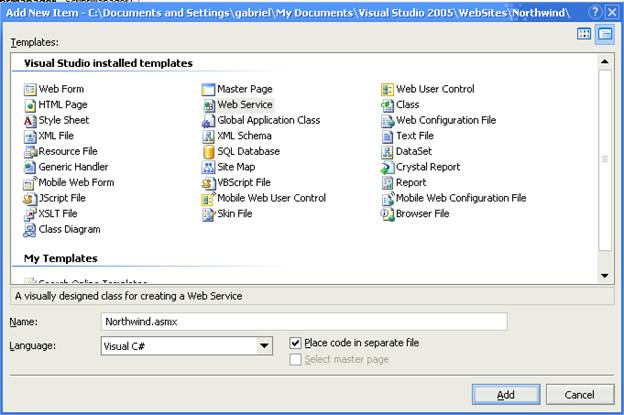Image resolution: width=624 pixels, height=415 pixels.
Task: Open the Language dropdown arrow
Action: tap(264, 346)
